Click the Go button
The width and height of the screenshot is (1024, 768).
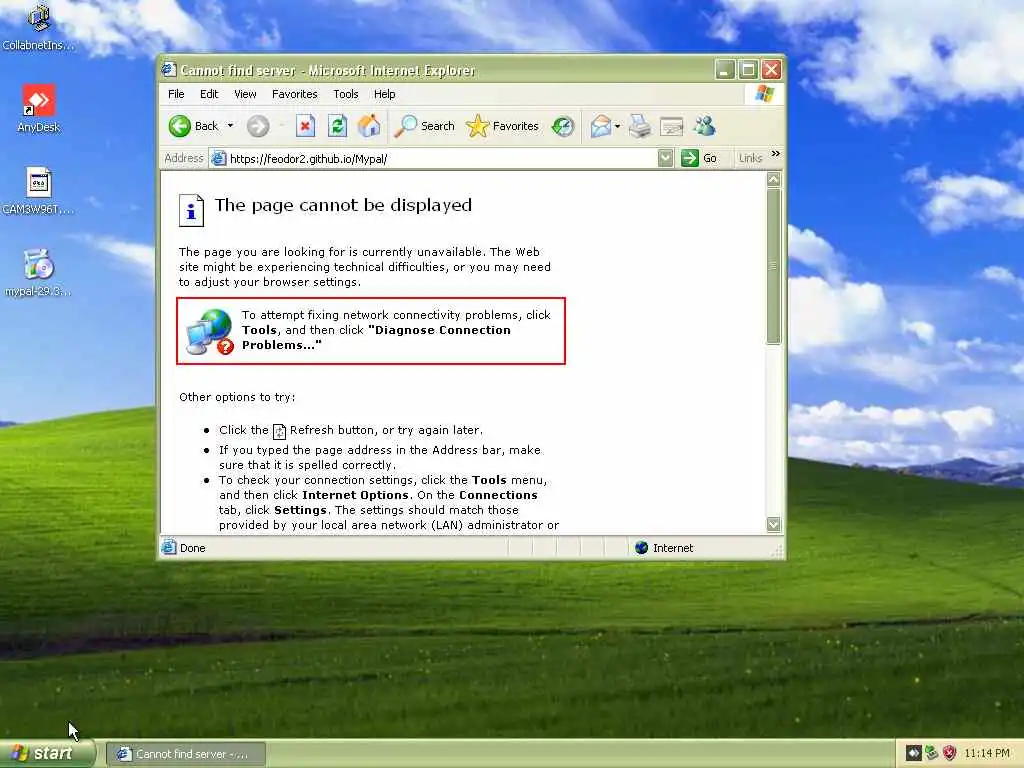tap(699, 158)
